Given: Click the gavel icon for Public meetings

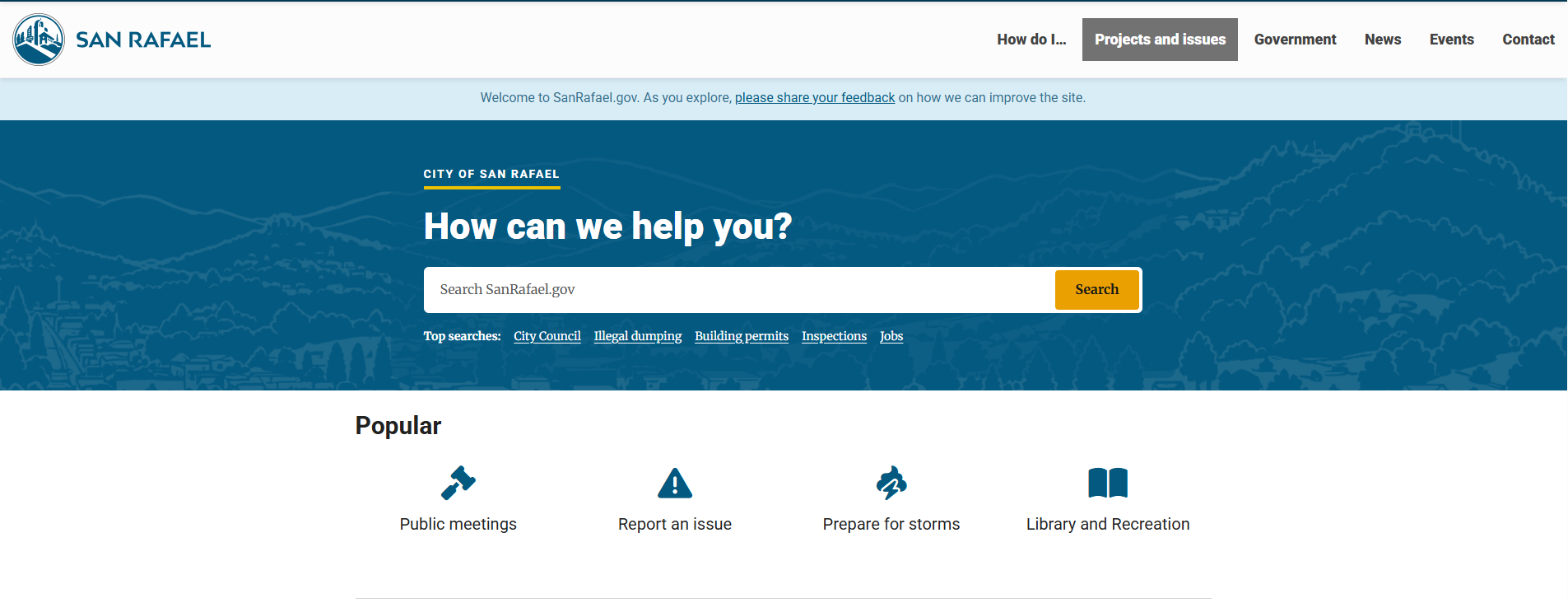Looking at the screenshot, I should pyautogui.click(x=458, y=483).
